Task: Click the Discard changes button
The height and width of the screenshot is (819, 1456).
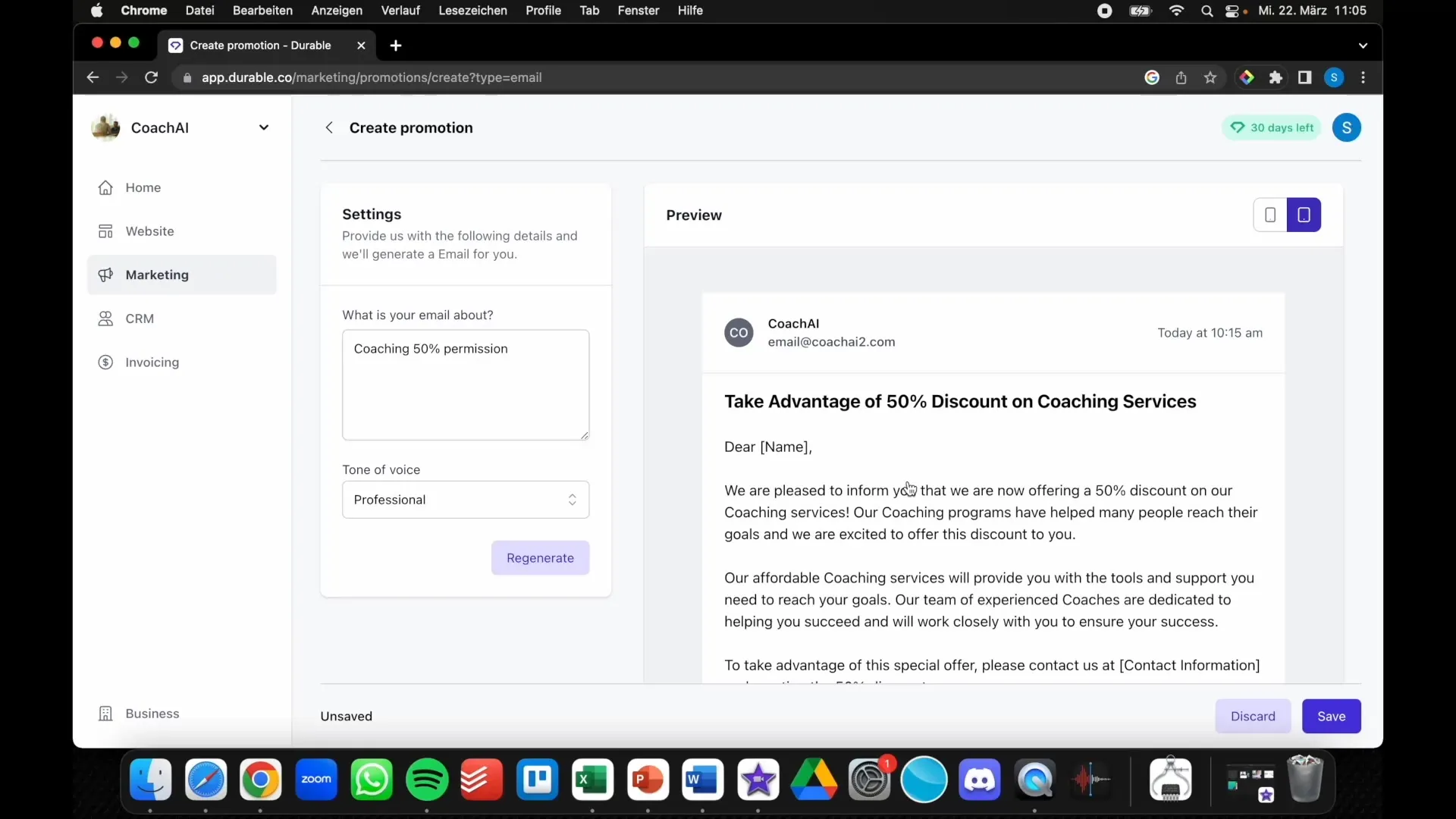Action: click(x=1253, y=716)
